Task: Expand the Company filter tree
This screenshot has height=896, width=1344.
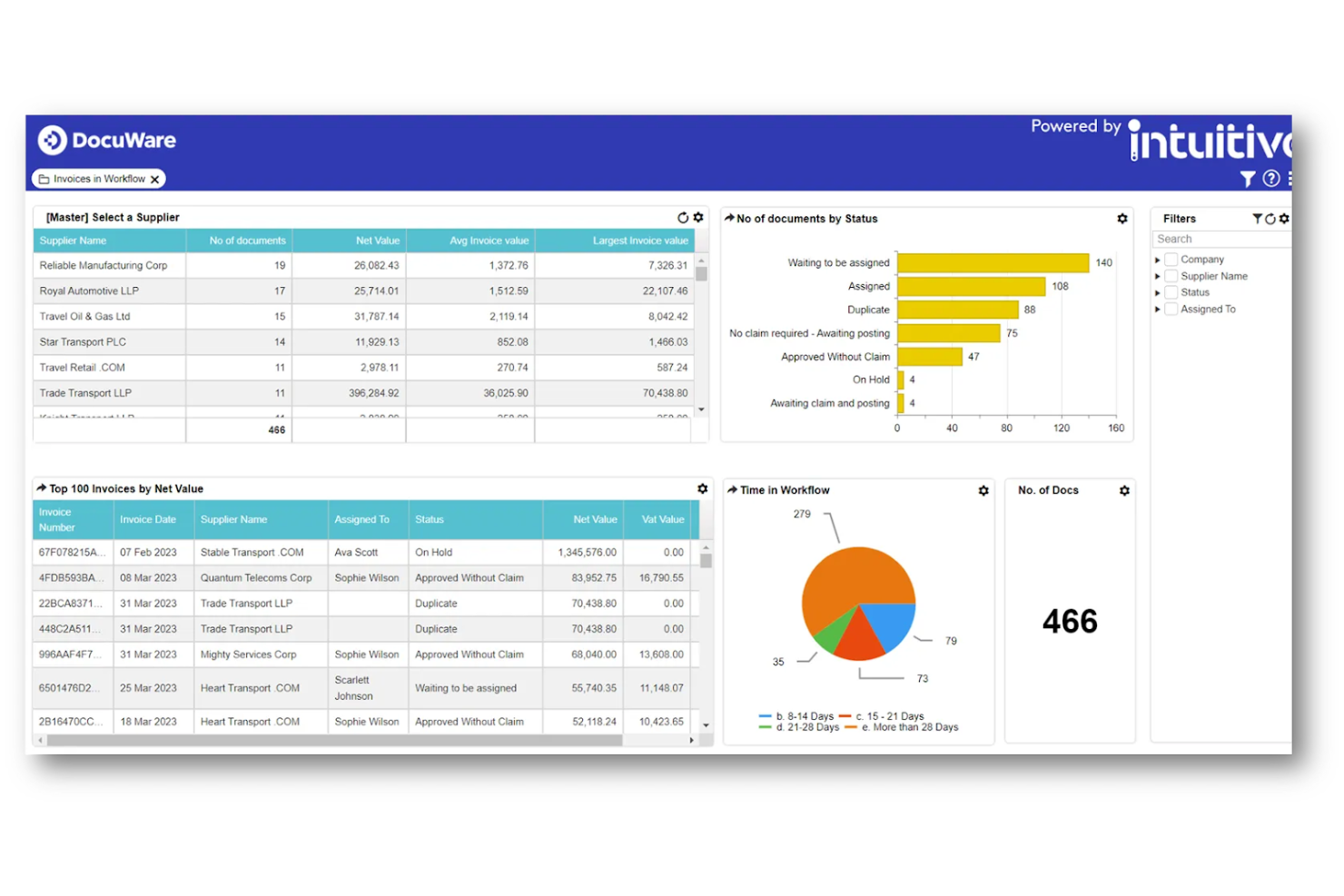Action: point(1159,259)
